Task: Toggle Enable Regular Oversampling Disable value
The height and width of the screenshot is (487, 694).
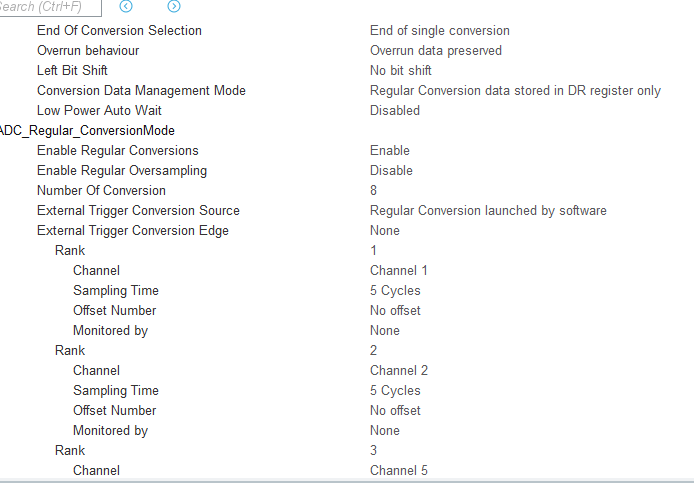Action: click(391, 171)
